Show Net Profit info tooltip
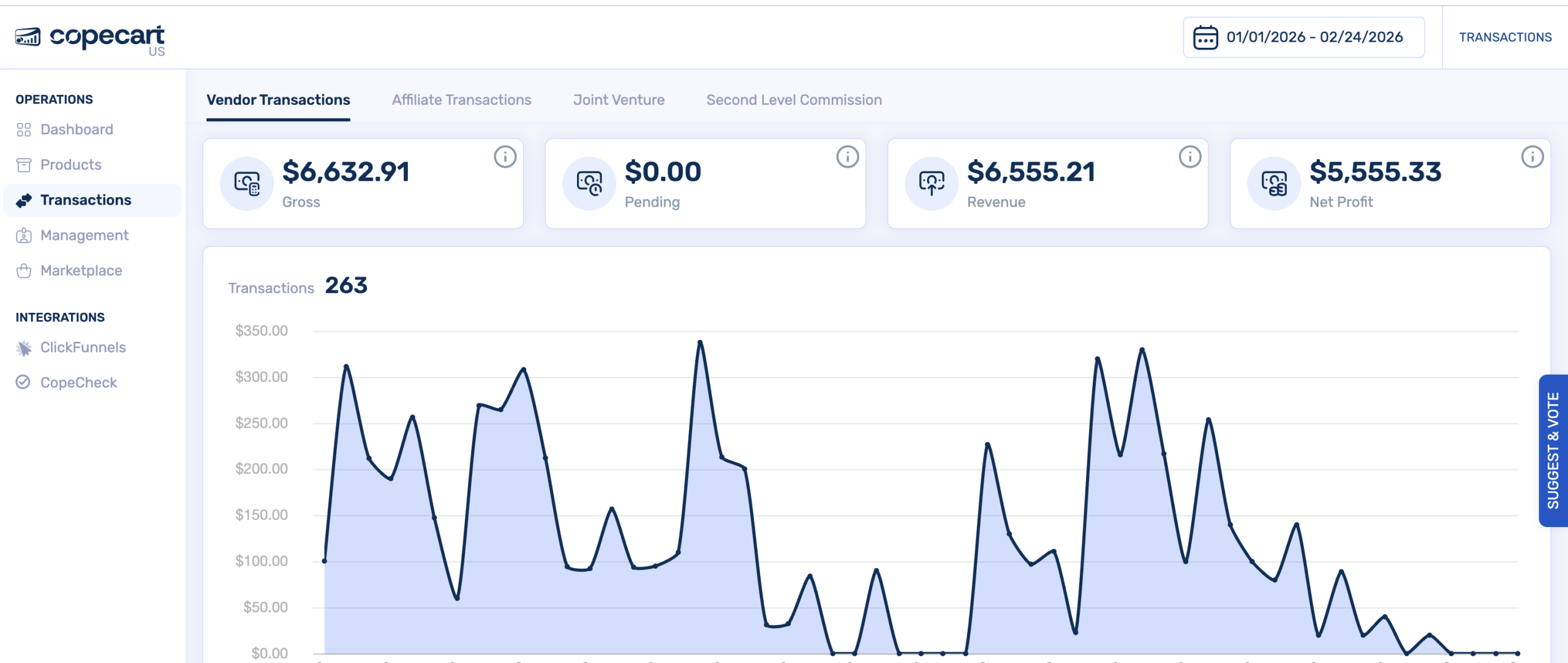The image size is (1568, 663). (1531, 157)
